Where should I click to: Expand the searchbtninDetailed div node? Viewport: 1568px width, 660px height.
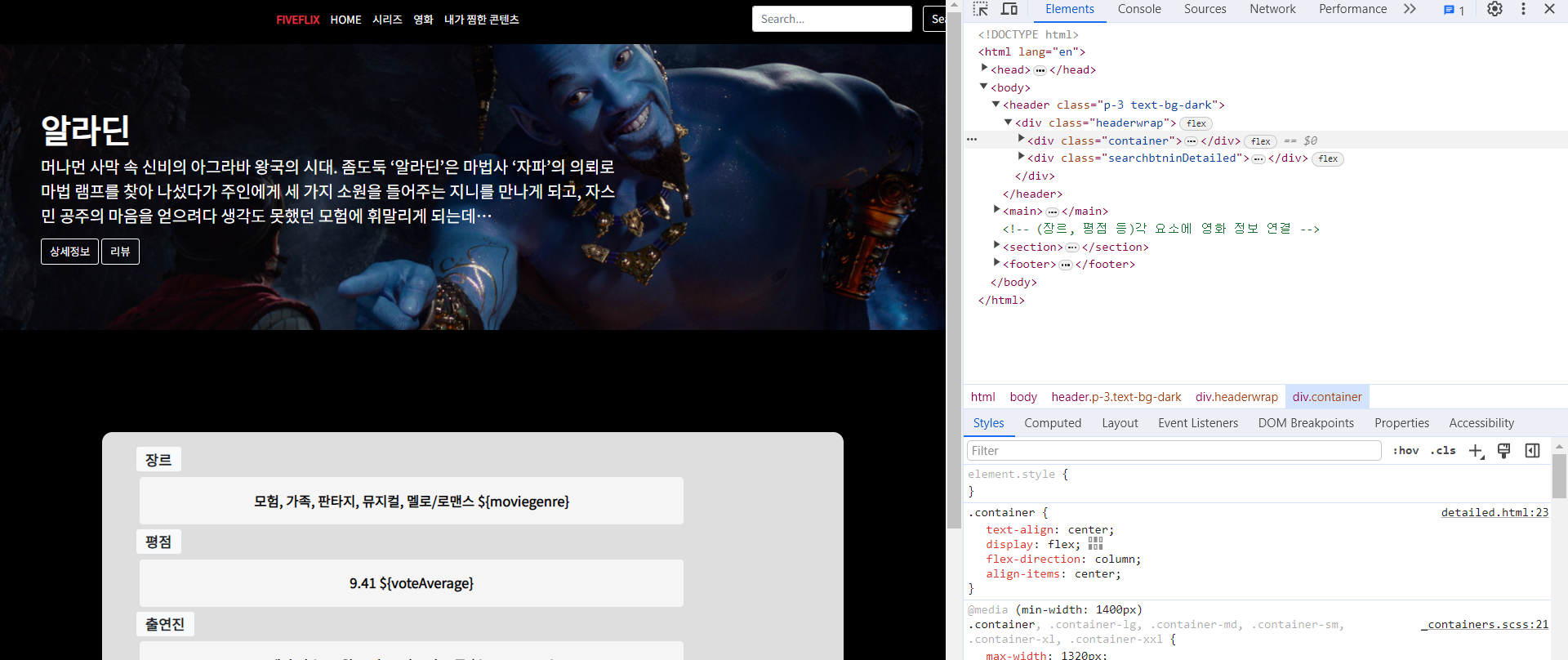point(1021,157)
